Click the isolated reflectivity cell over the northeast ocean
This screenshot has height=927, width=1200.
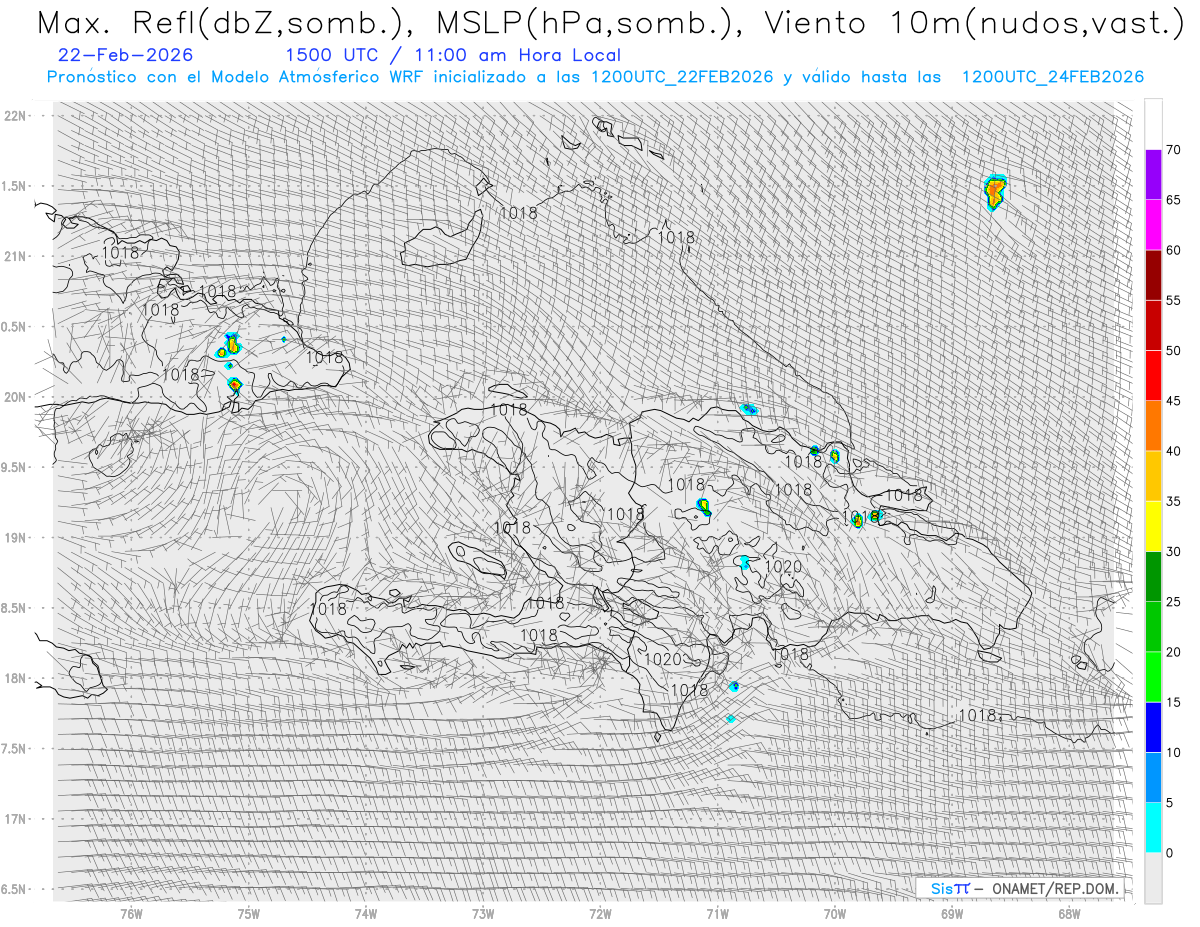[994, 191]
